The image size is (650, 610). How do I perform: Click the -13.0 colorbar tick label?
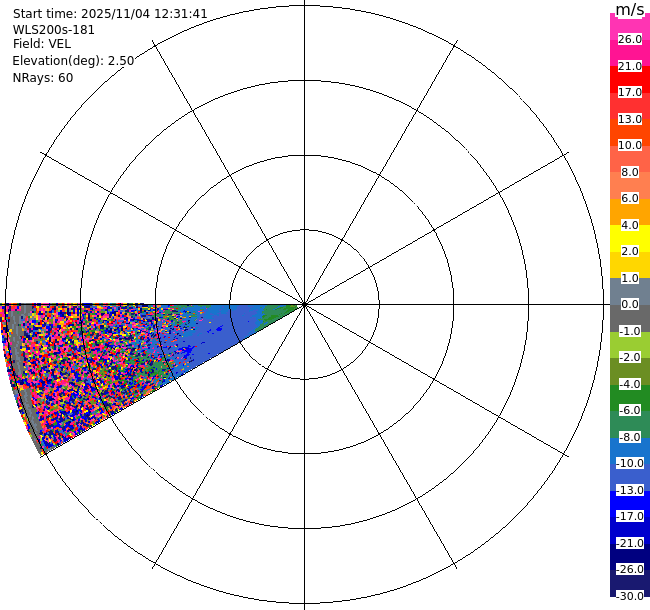630,490
